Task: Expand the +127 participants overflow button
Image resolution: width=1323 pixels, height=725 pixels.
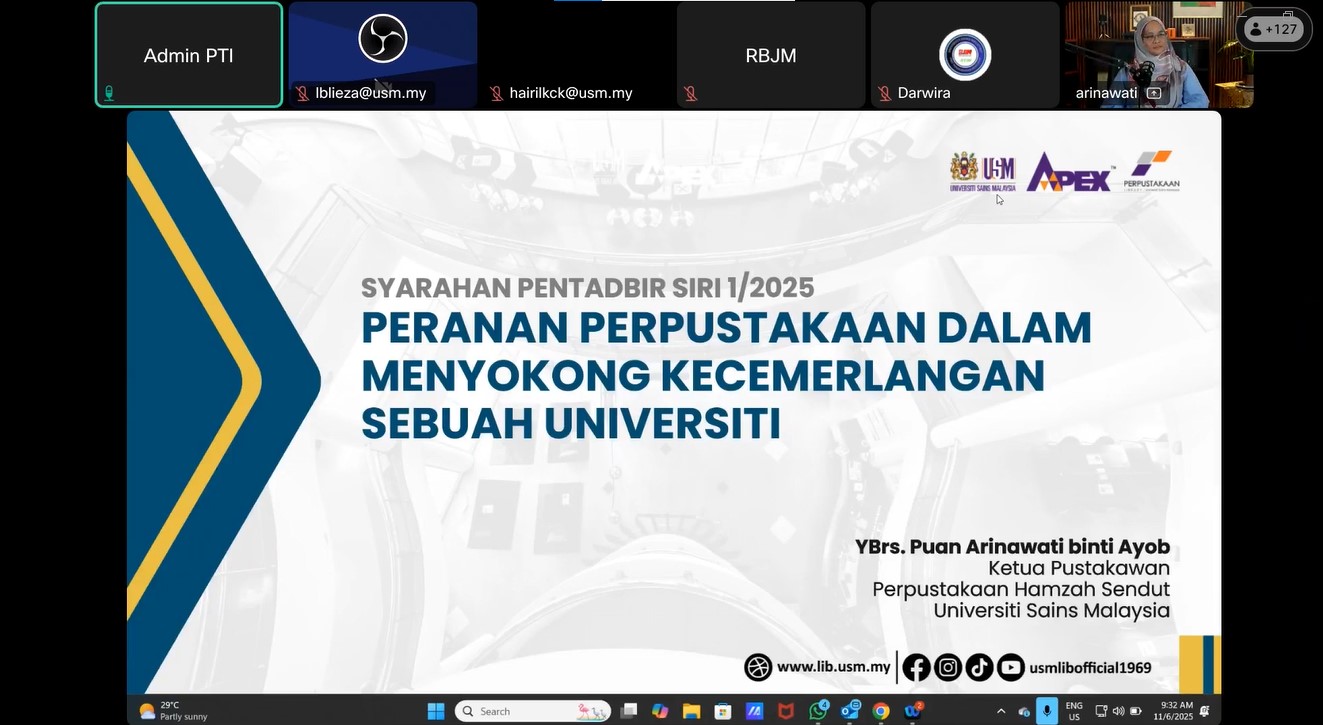Action: [x=1273, y=29]
